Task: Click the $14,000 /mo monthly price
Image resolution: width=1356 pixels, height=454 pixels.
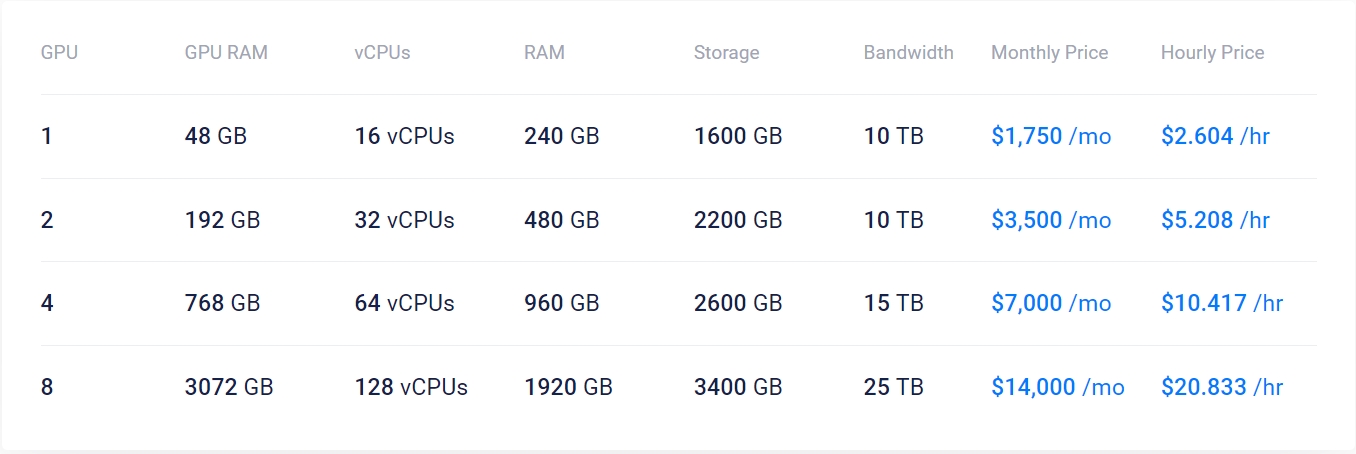Action: tap(1057, 387)
